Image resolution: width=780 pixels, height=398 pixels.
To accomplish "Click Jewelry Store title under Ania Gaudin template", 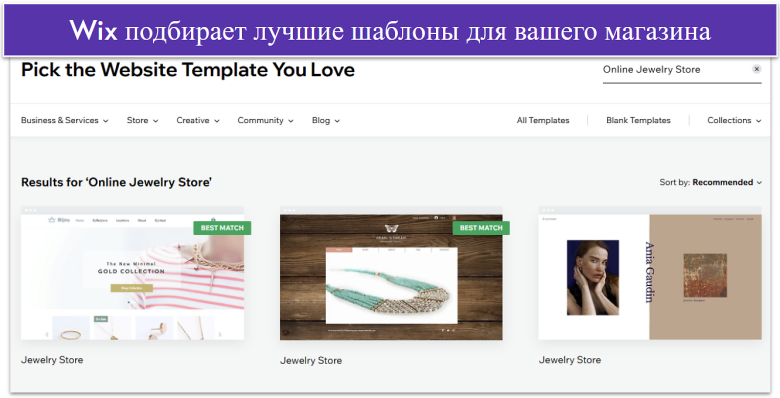I will click(570, 360).
